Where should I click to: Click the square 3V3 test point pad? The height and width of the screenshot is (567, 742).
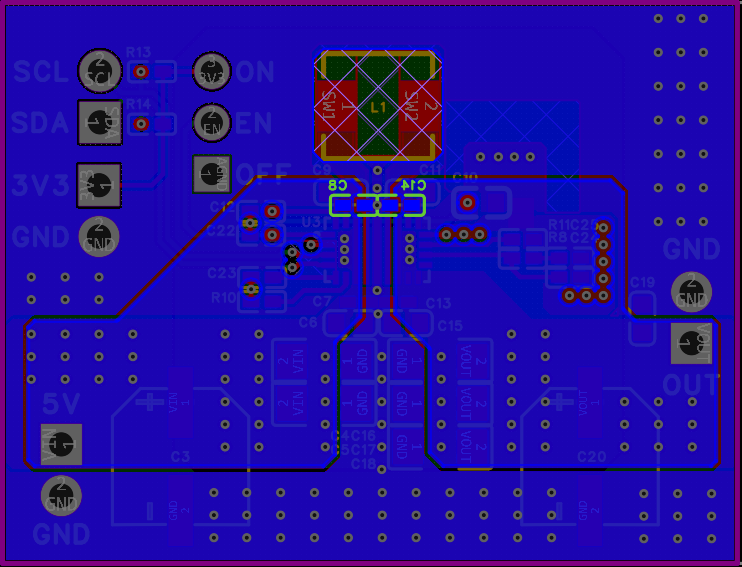[99, 185]
